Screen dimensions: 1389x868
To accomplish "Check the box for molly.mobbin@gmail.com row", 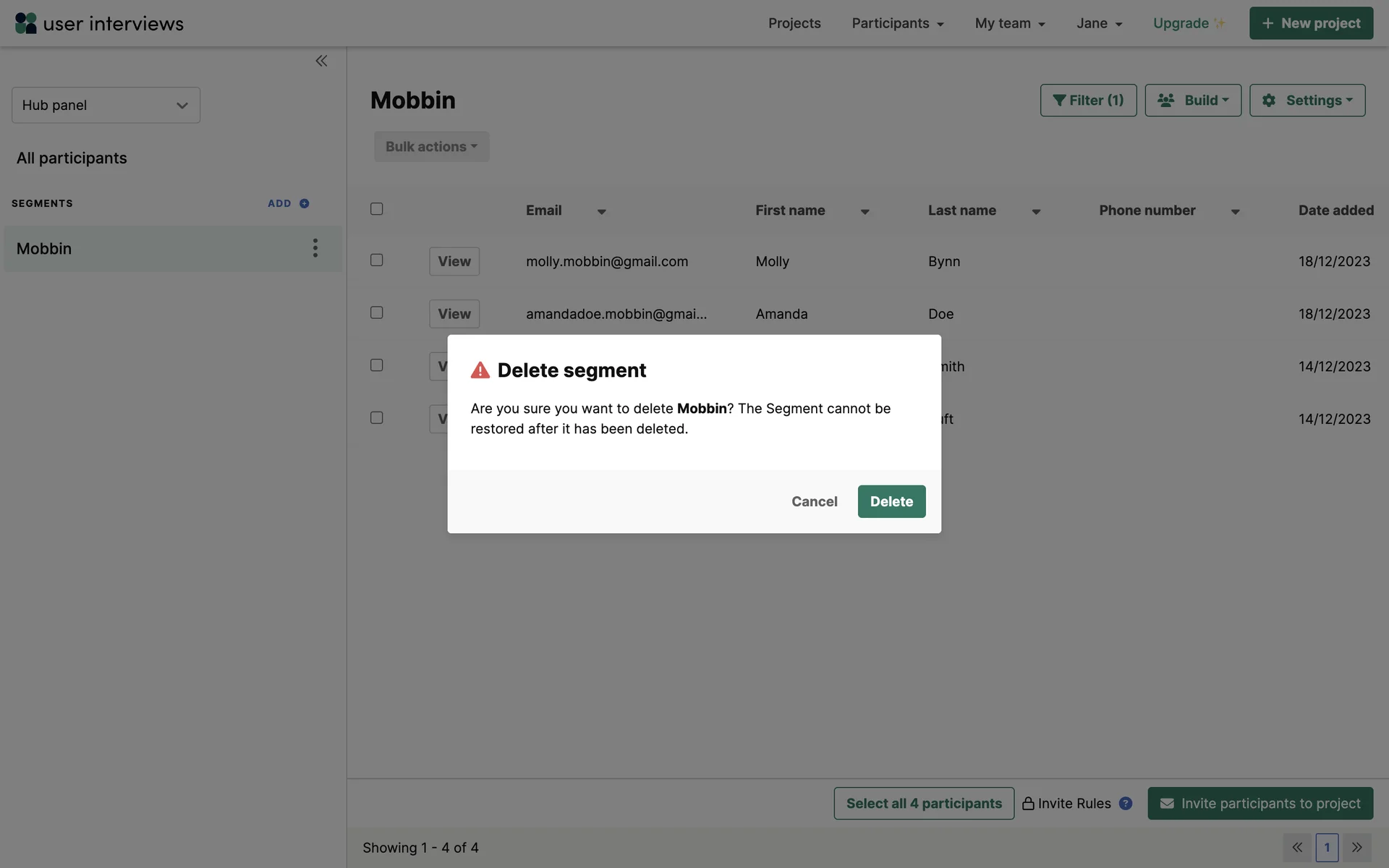I will pos(377,260).
